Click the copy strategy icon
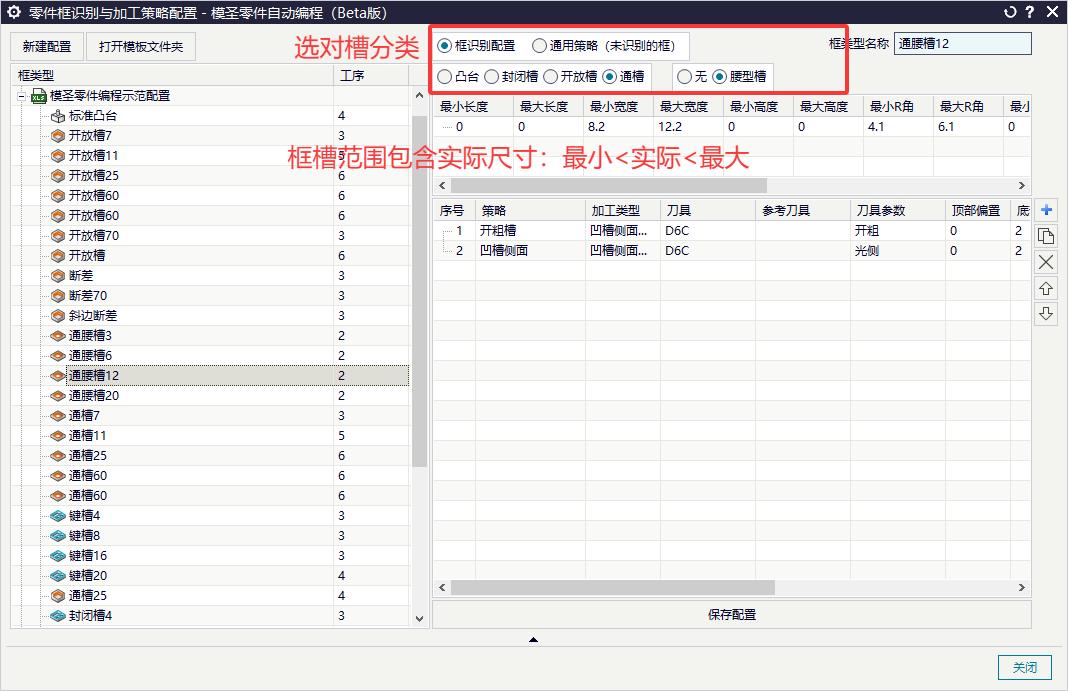 click(1046, 236)
